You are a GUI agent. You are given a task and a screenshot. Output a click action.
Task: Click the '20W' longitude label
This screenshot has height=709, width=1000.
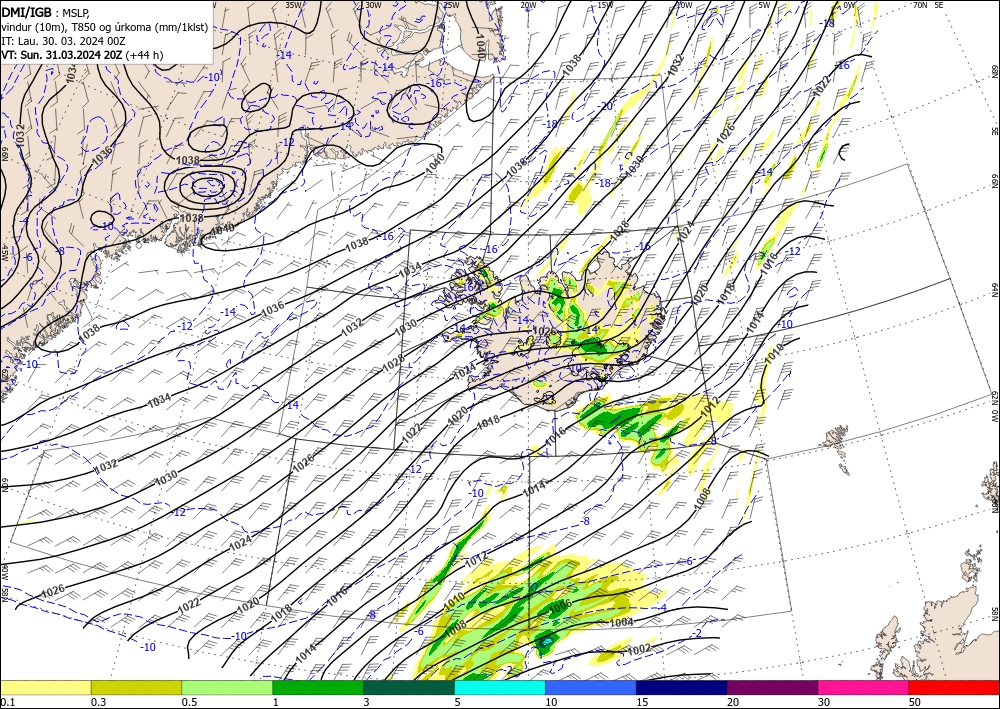pyautogui.click(x=528, y=4)
